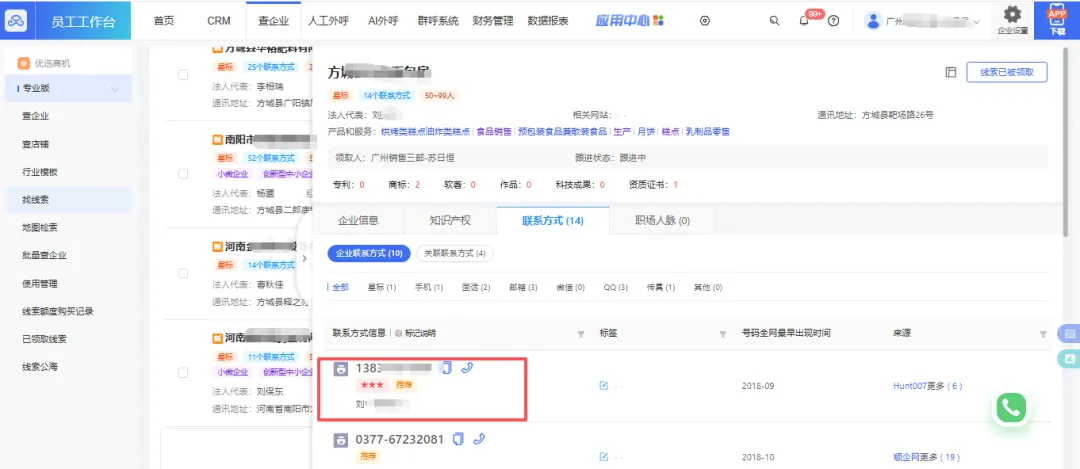Open 群呼系统 in the top navigation
Image resolution: width=1080 pixels, height=469 pixels.
tap(438, 21)
